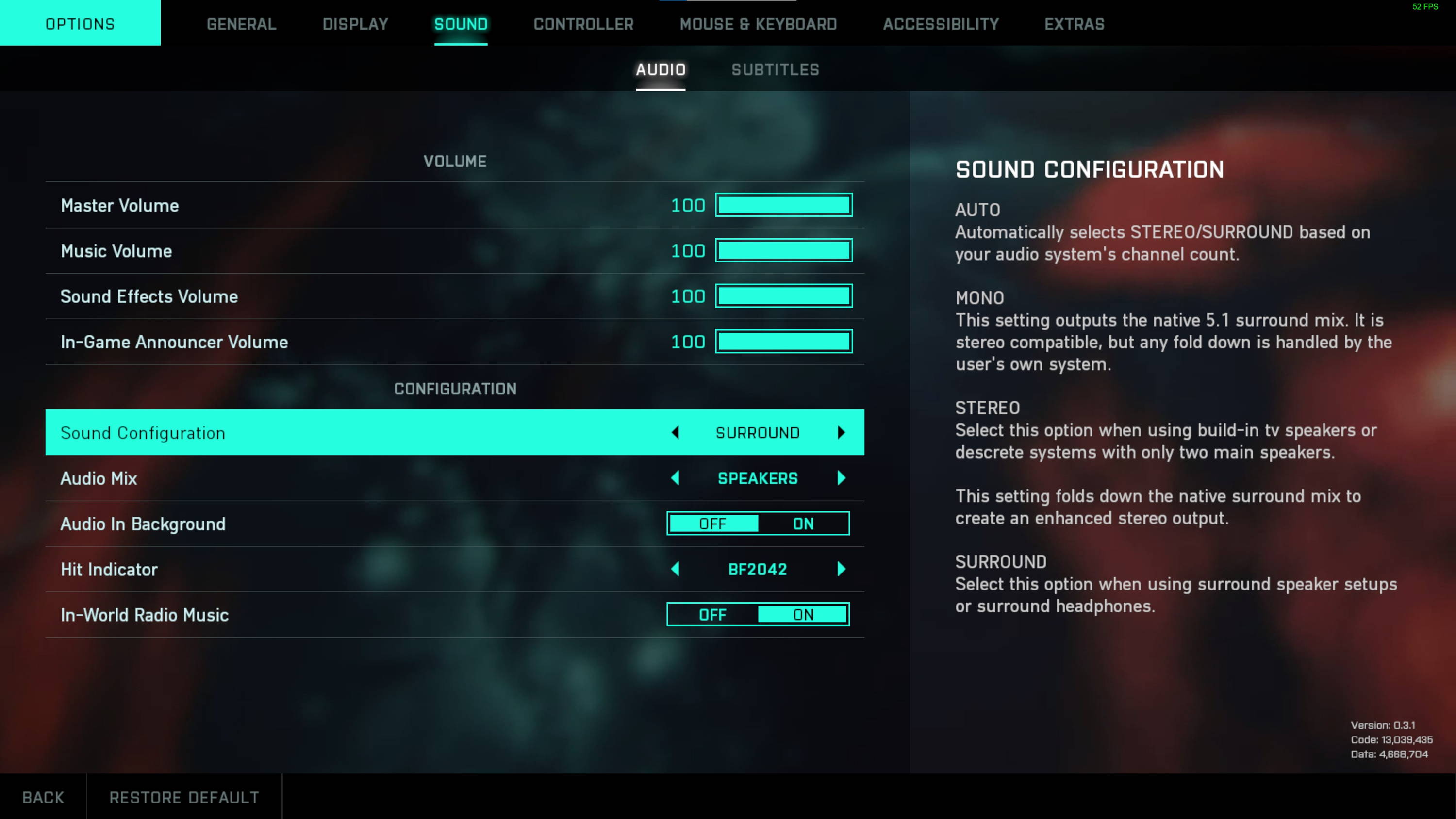Image resolution: width=1456 pixels, height=819 pixels.
Task: Select In-World Radio Music label
Action: (x=144, y=615)
